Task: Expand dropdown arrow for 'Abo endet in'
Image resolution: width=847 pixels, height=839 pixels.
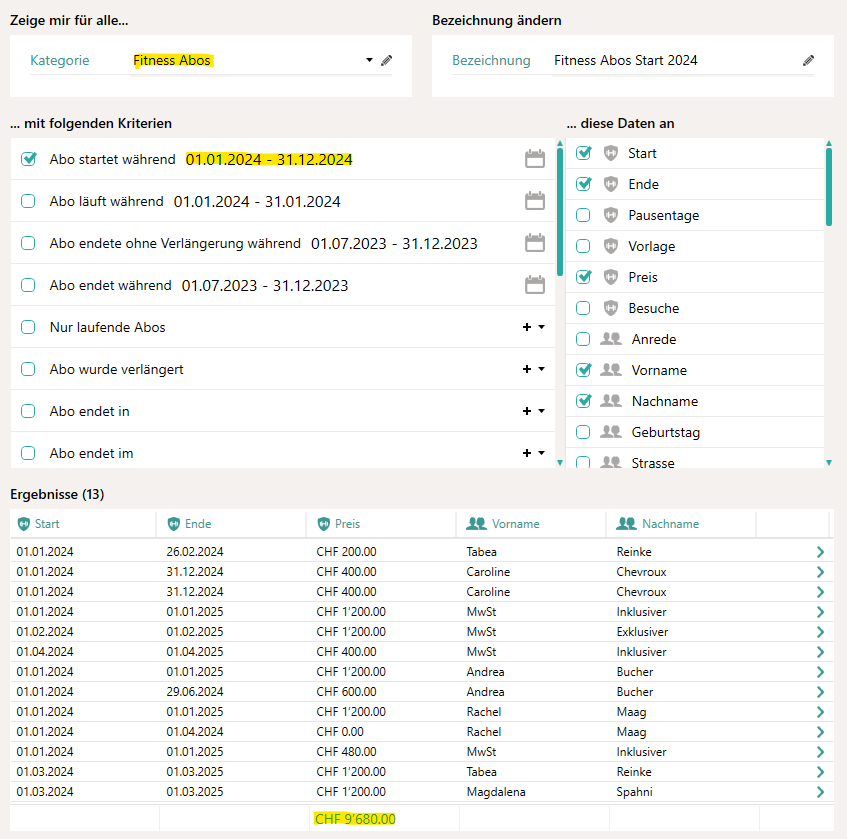Action: coord(542,411)
